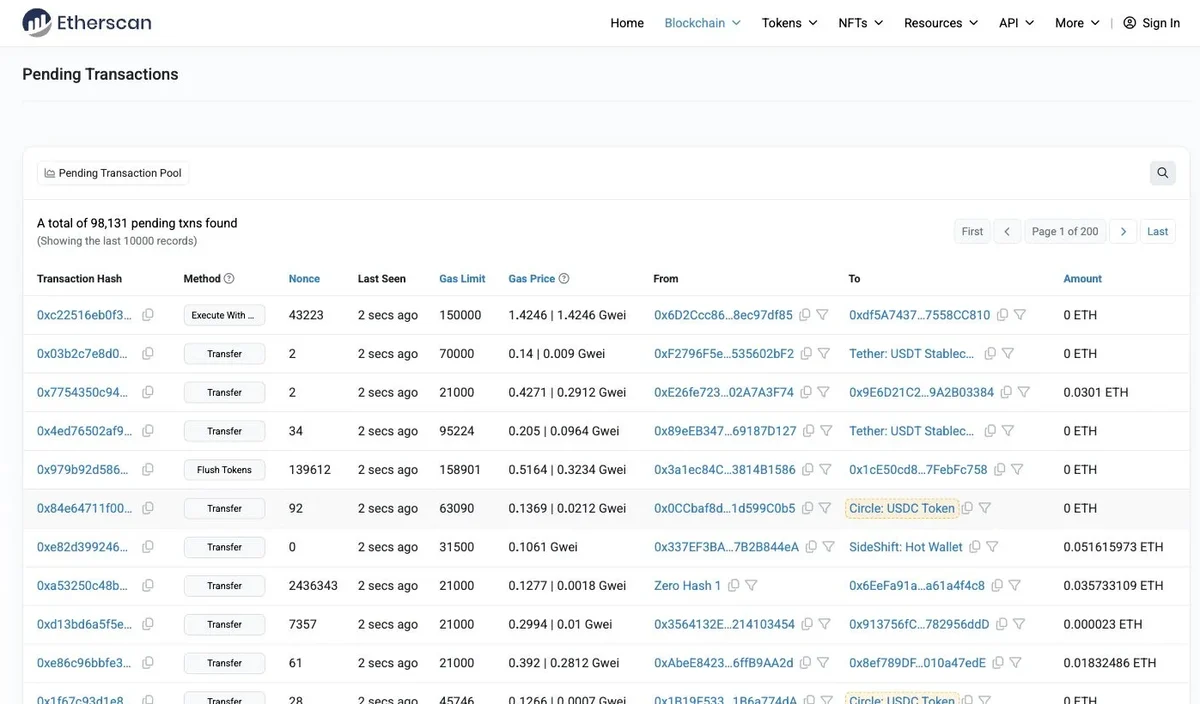Open Circle: USDC Token in 0x84e64711f00 row
Viewport: 1200px width, 704px height.
tap(902, 508)
